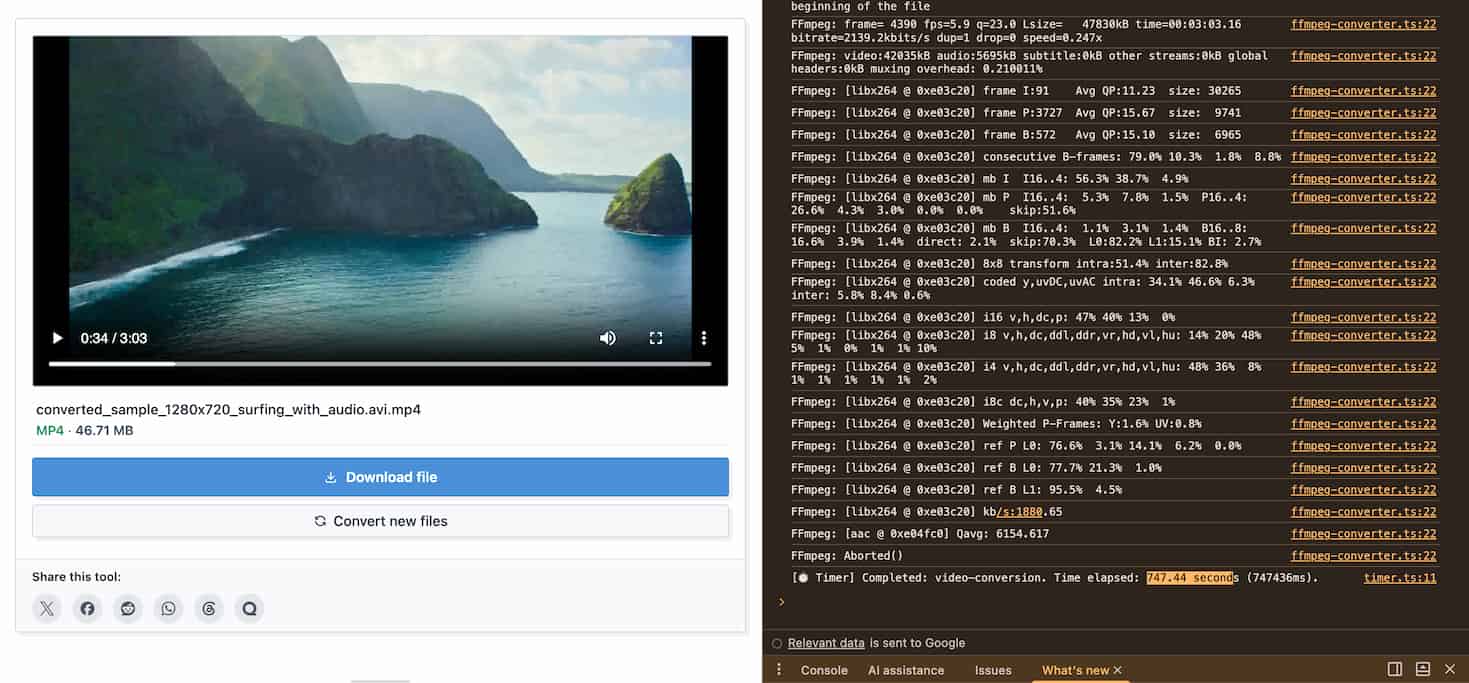Select the converted_sample_1280x720 file name text

[x=228, y=410]
